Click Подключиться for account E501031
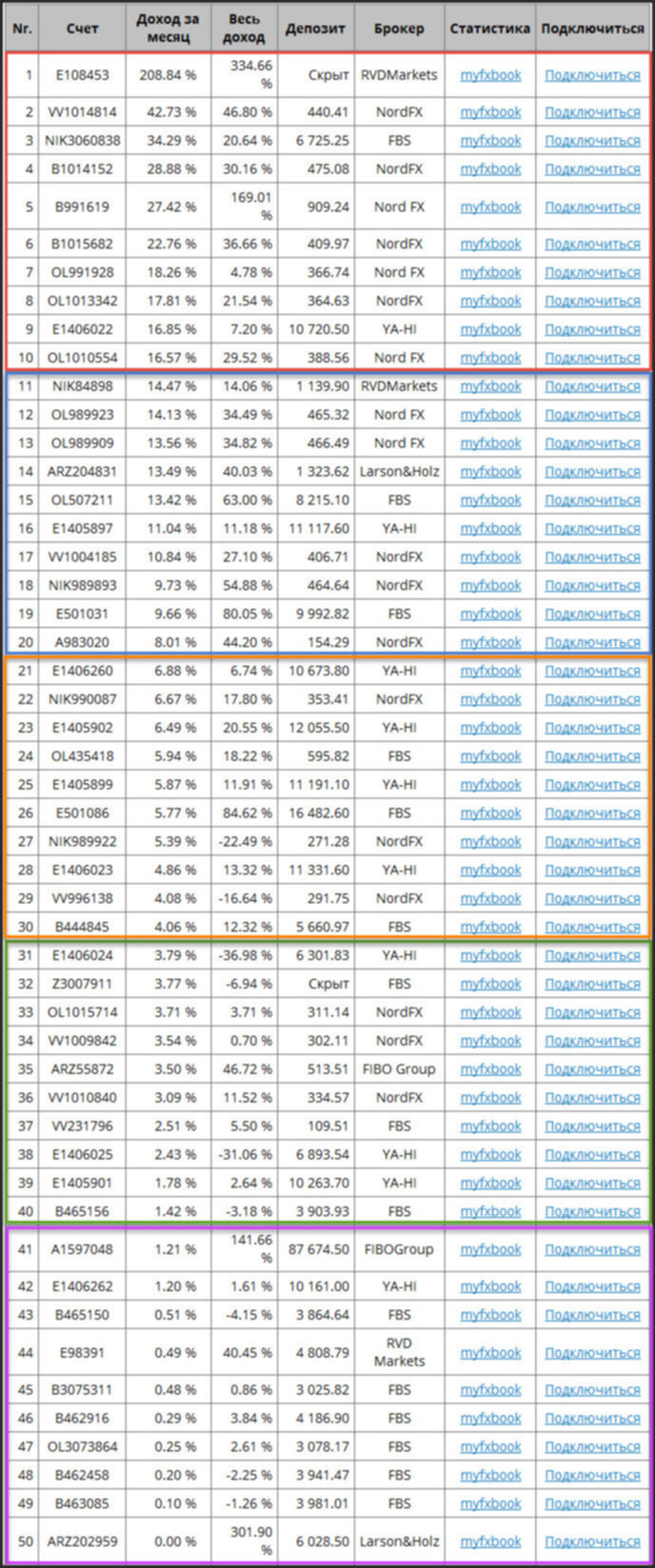 [592, 614]
